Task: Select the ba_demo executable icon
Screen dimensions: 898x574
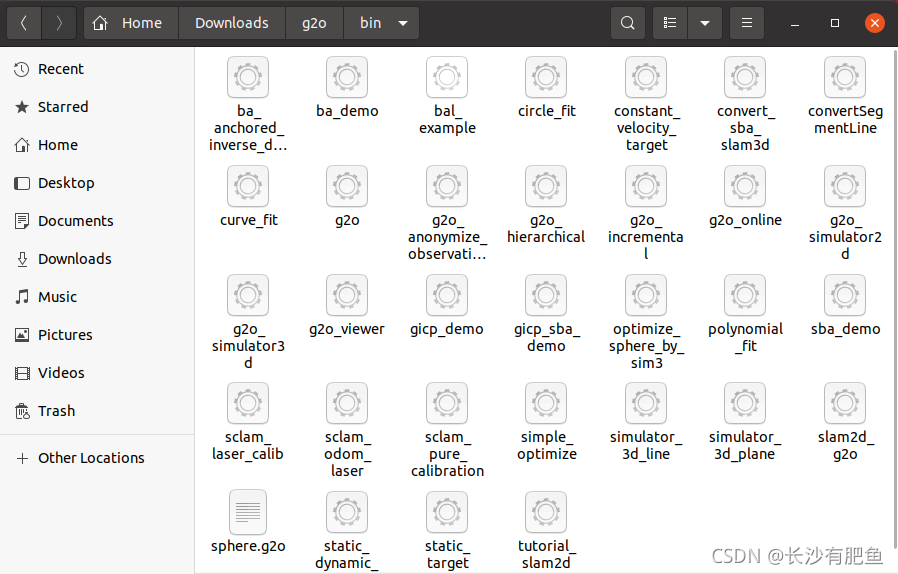Action: (x=347, y=77)
